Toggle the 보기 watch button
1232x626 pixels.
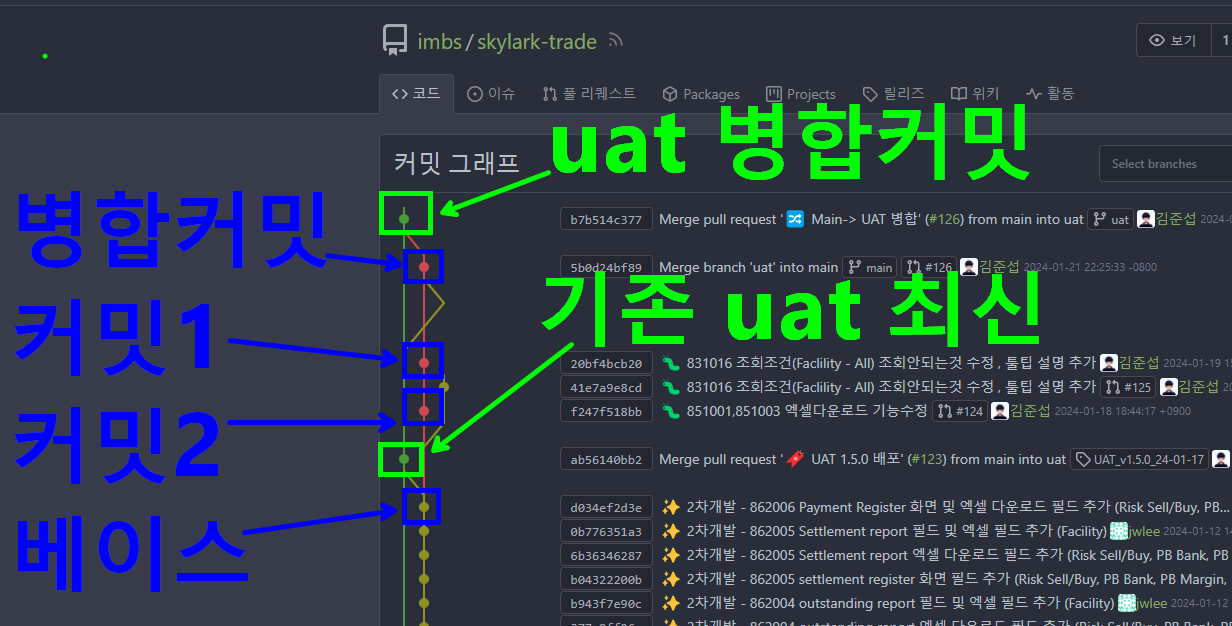pos(1173,41)
